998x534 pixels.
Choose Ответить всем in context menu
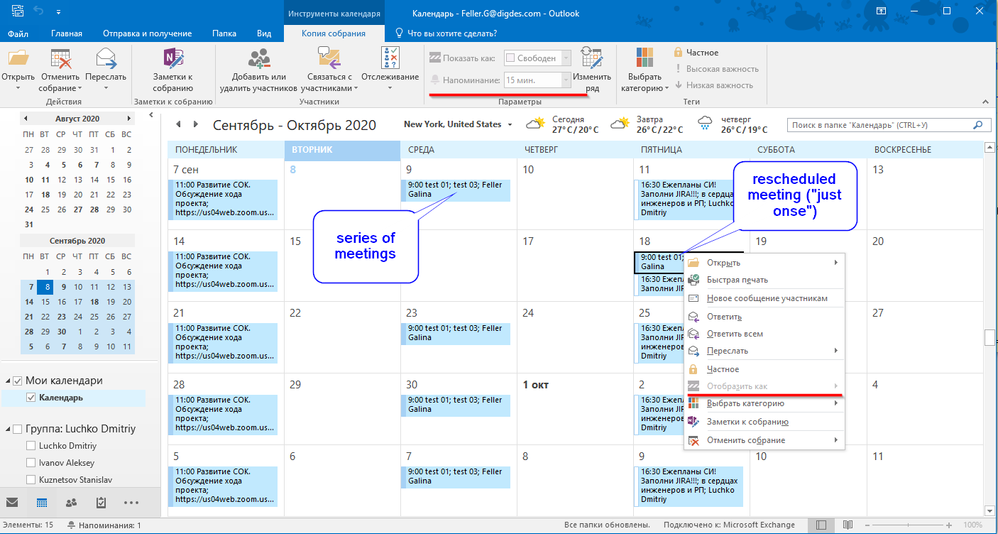764,334
